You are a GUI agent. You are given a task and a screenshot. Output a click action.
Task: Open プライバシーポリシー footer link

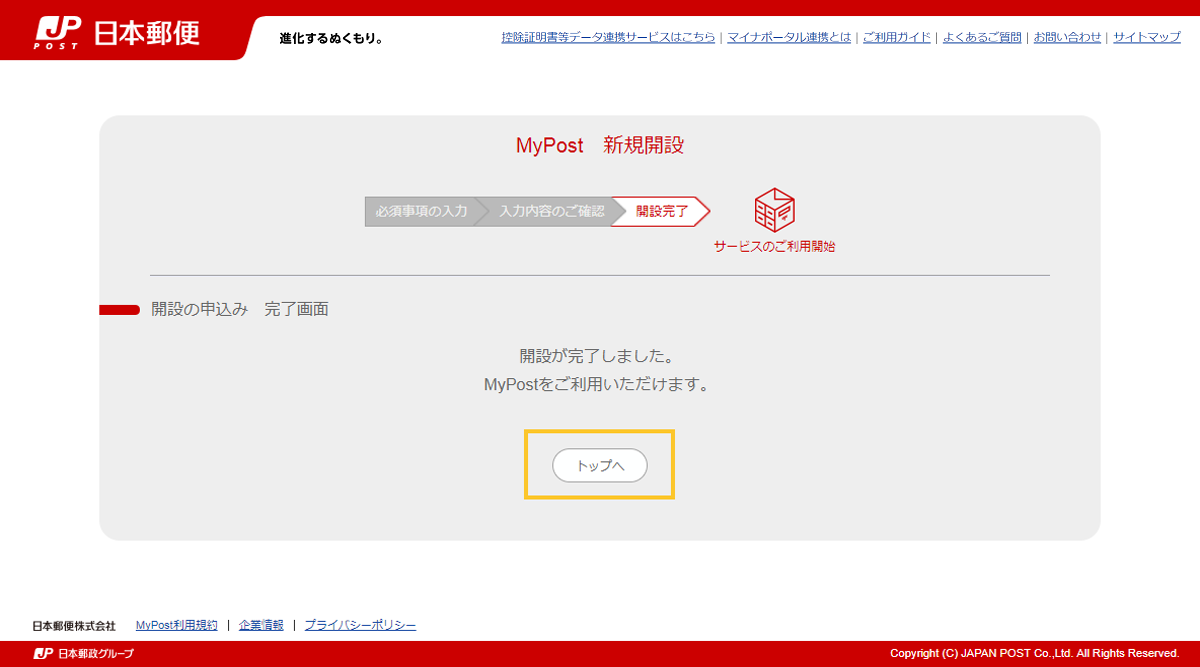click(360, 625)
